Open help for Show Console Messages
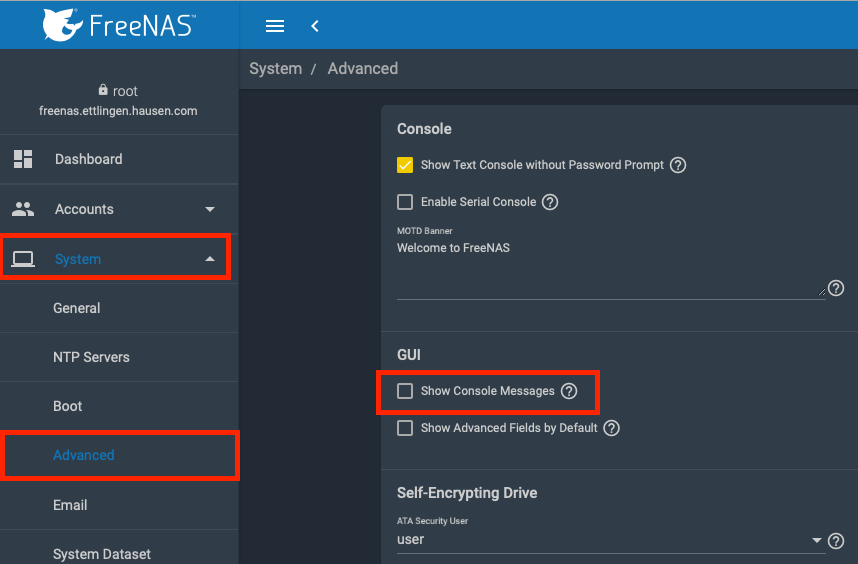The width and height of the screenshot is (858, 564). tap(569, 391)
